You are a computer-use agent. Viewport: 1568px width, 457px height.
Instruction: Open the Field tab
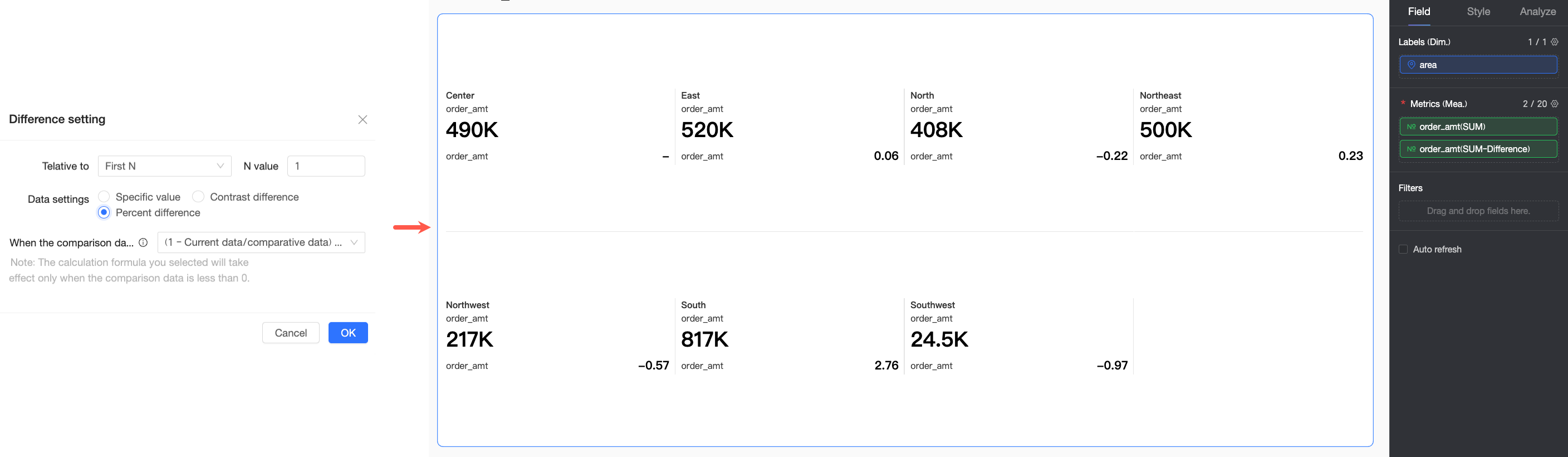(x=1419, y=12)
